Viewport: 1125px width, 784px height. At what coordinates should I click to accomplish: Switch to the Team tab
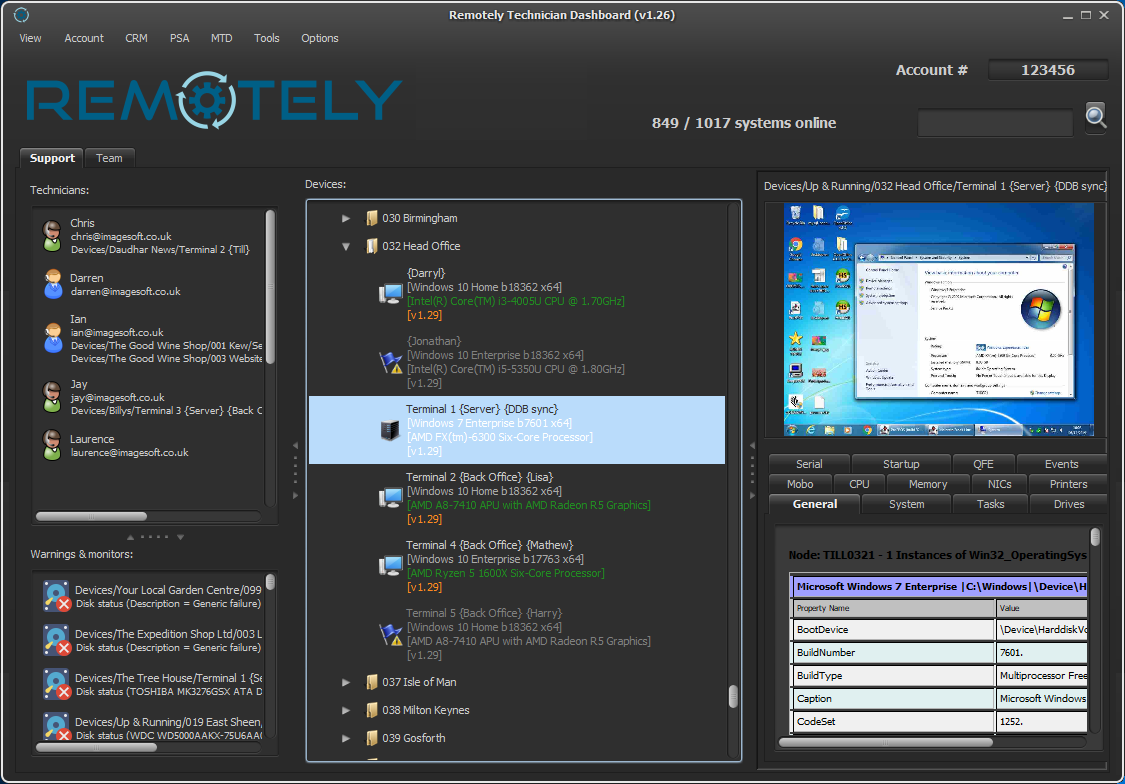[x=109, y=158]
